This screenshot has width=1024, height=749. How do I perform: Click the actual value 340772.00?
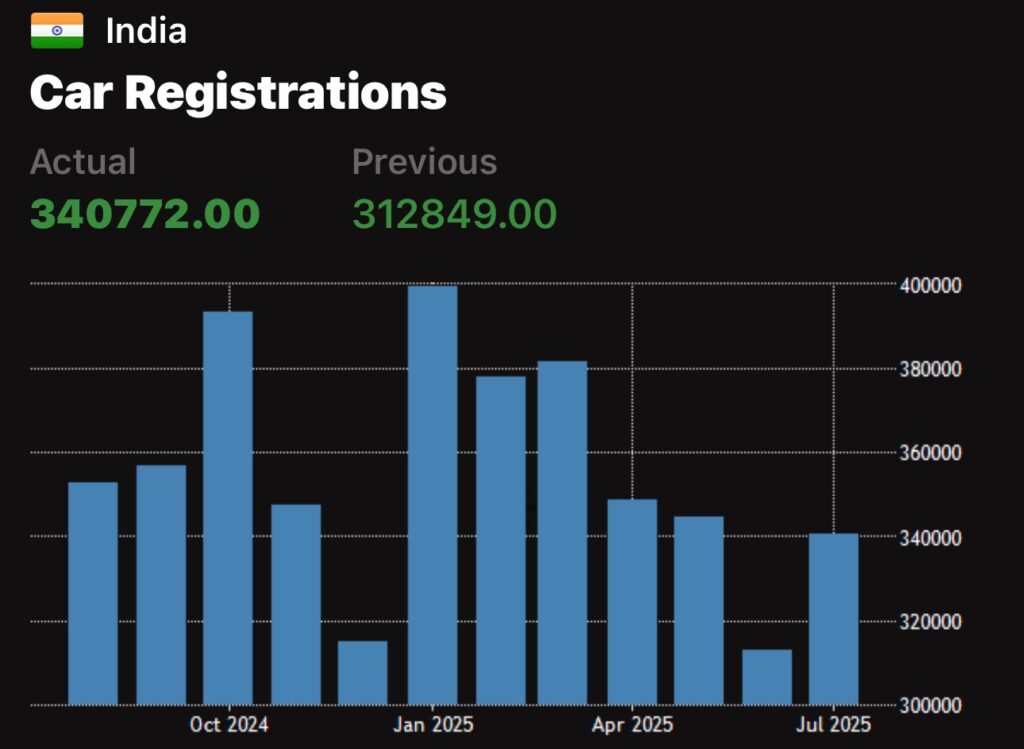(145, 214)
